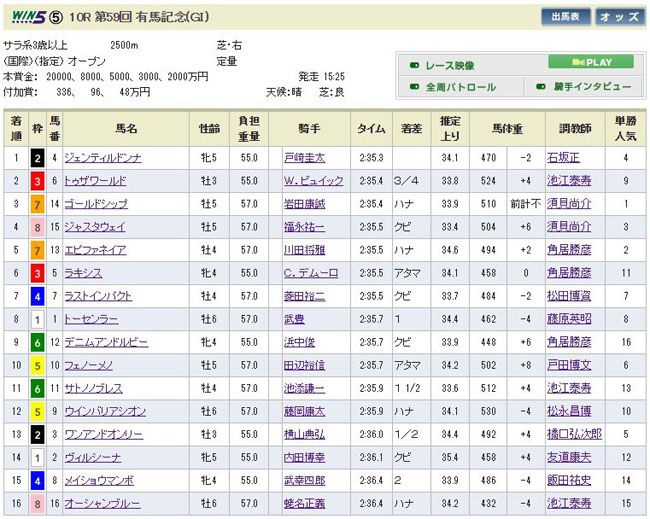Open horse ゴールドシップ's profile link
The width and height of the screenshot is (650, 519).
(94, 204)
